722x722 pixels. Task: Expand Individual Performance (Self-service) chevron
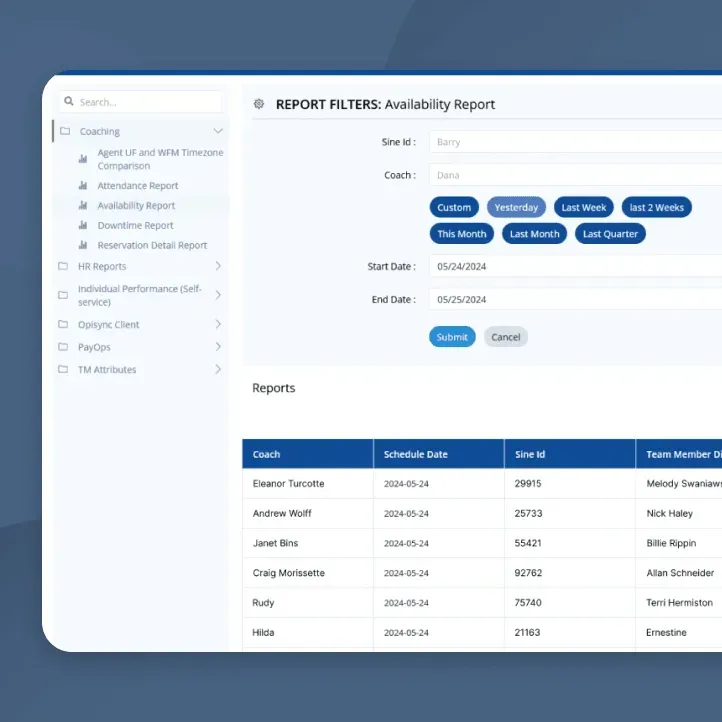pos(218,295)
